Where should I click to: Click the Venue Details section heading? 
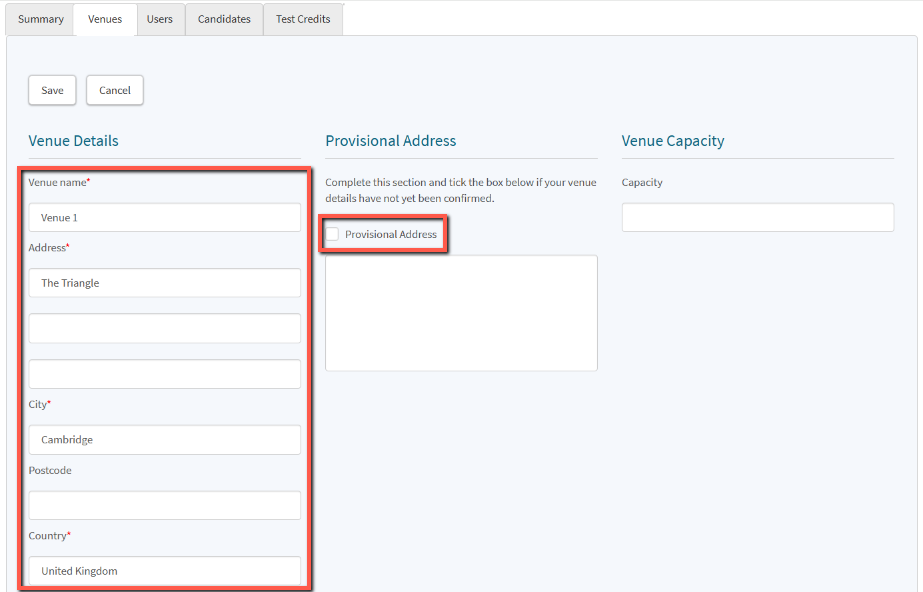(x=73, y=141)
